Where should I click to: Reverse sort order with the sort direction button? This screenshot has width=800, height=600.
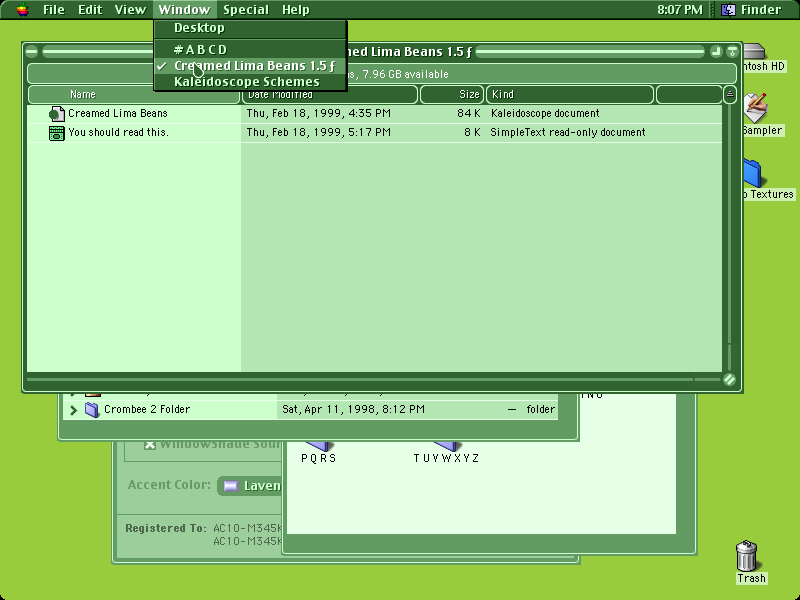click(730, 94)
